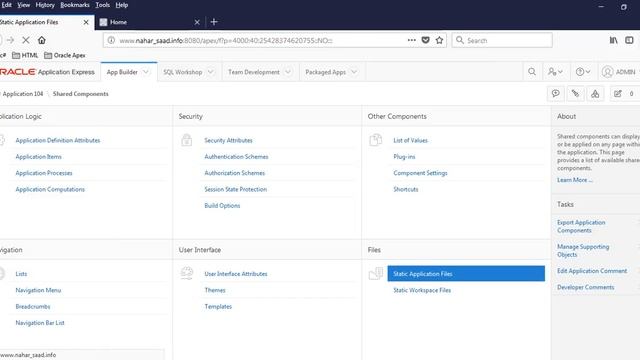This screenshot has height=360, width=640.
Task: Open the Tools menu
Action: pos(102,5)
